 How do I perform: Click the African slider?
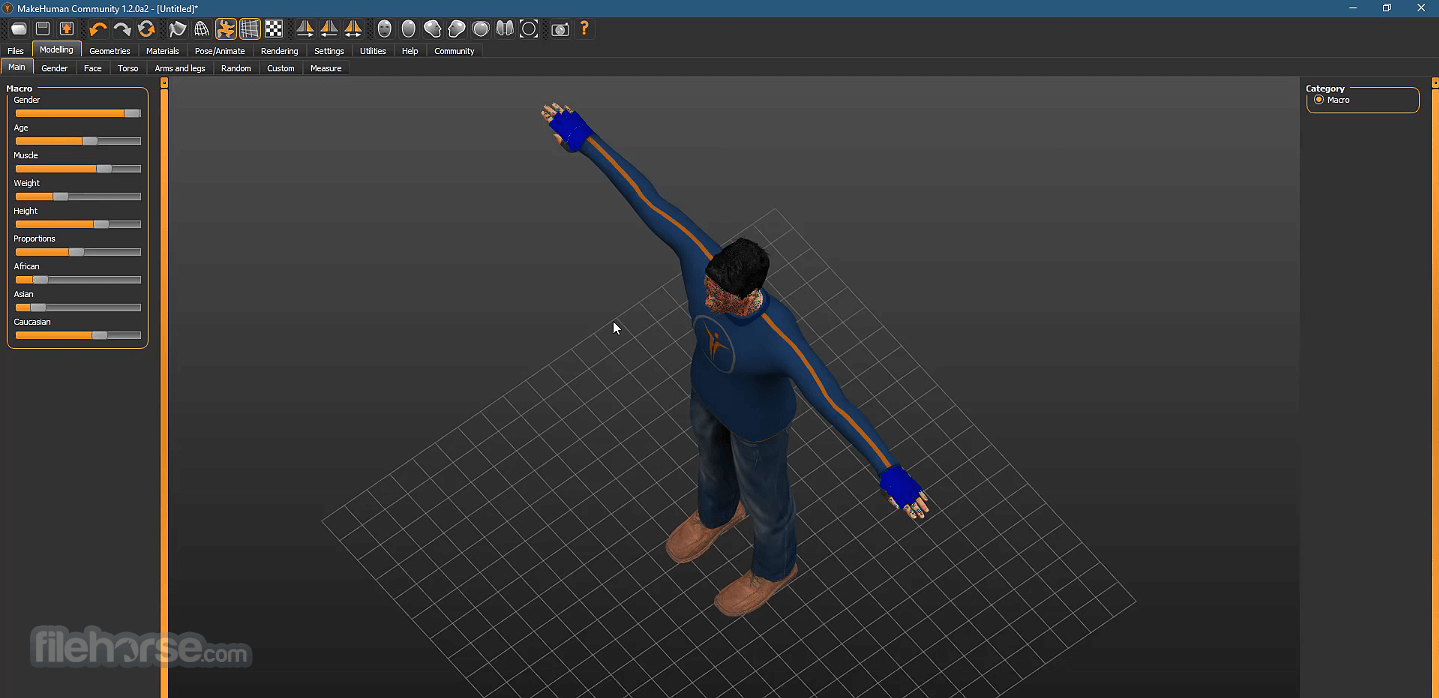[78, 280]
